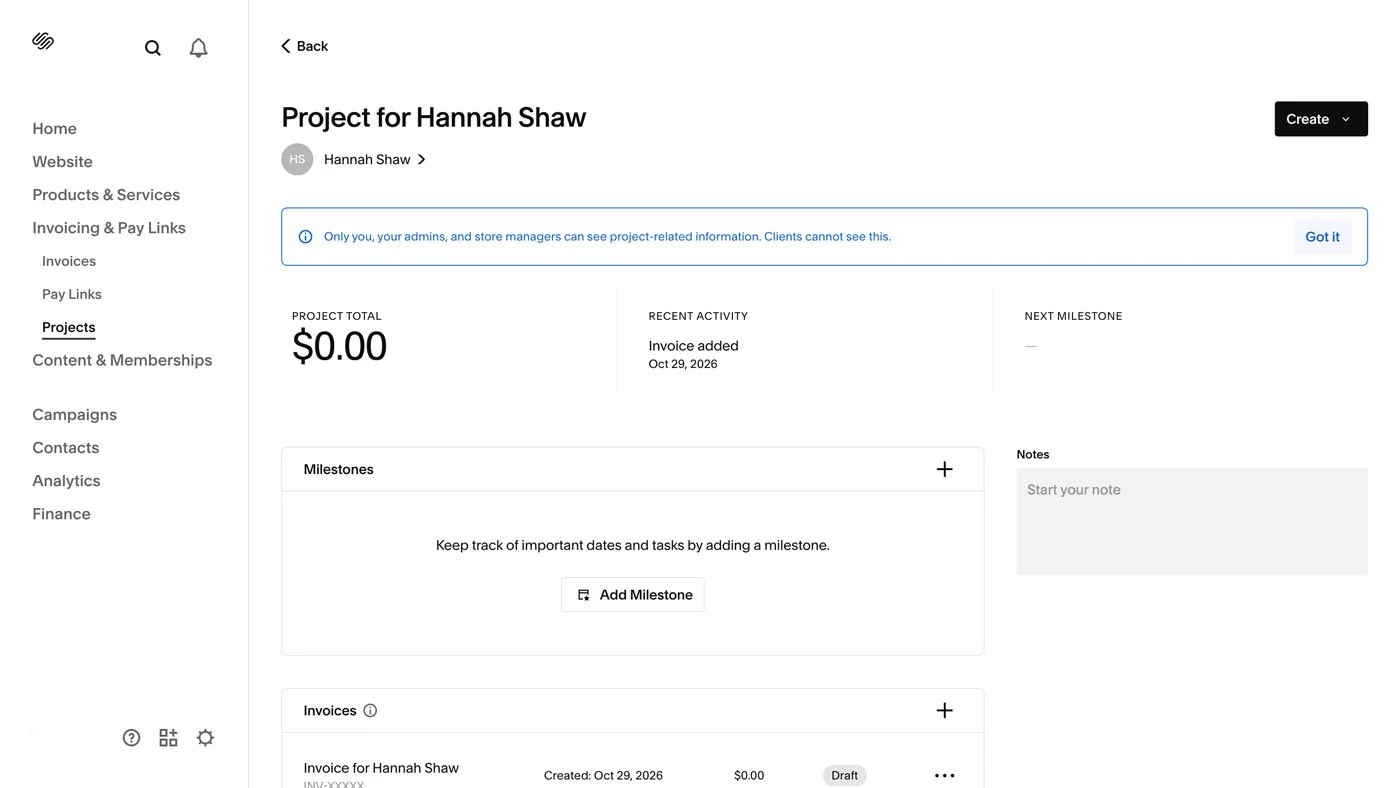Select Invoices sub-item in sidebar
This screenshot has width=1400, height=788.
click(x=69, y=261)
